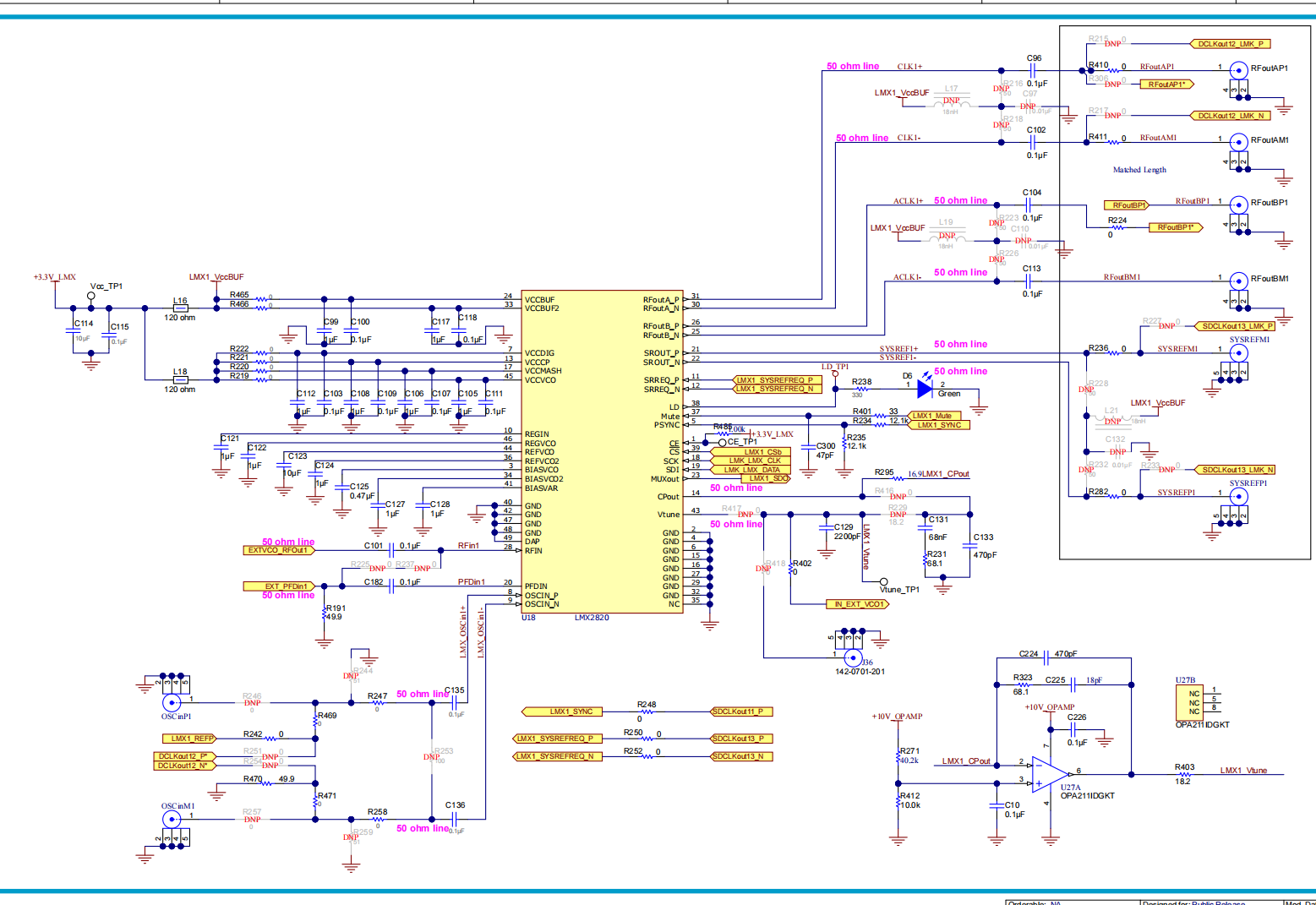Select the OPA211 op-amp U27A triangle
The width and height of the screenshot is (1316, 905).
[1050, 773]
